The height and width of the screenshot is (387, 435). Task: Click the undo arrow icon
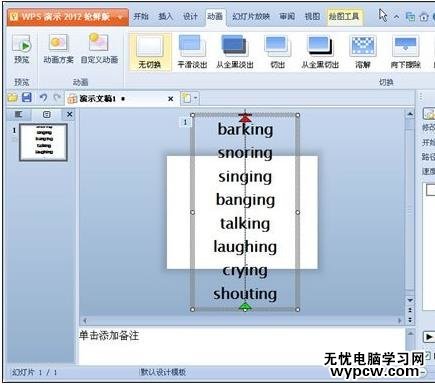click(x=43, y=98)
